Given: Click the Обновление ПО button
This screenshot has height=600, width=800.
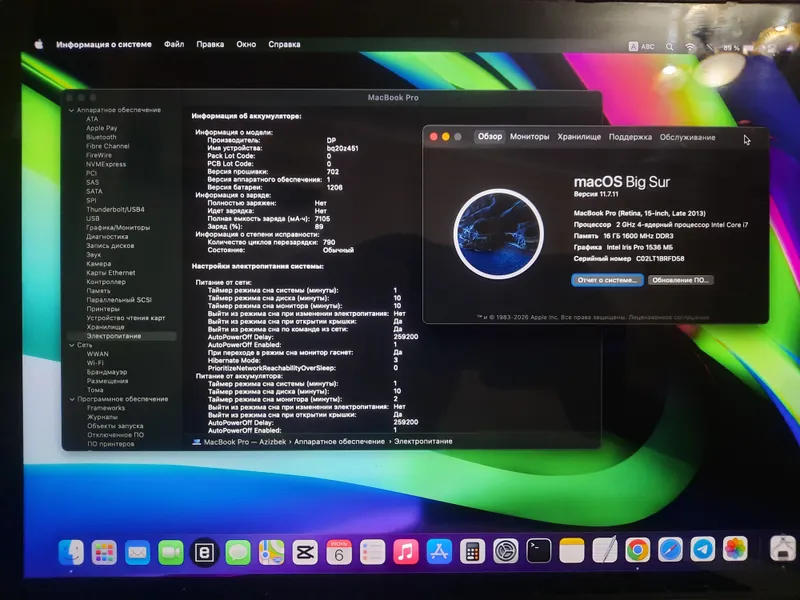Looking at the screenshot, I should click(681, 280).
